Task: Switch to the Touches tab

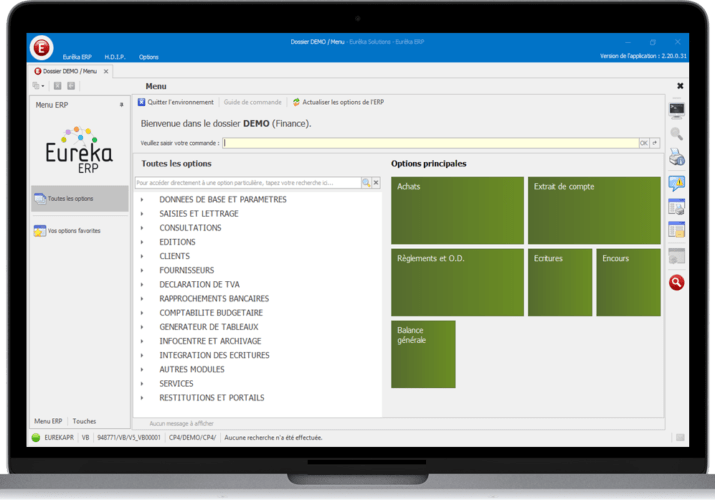Action: 84,421
